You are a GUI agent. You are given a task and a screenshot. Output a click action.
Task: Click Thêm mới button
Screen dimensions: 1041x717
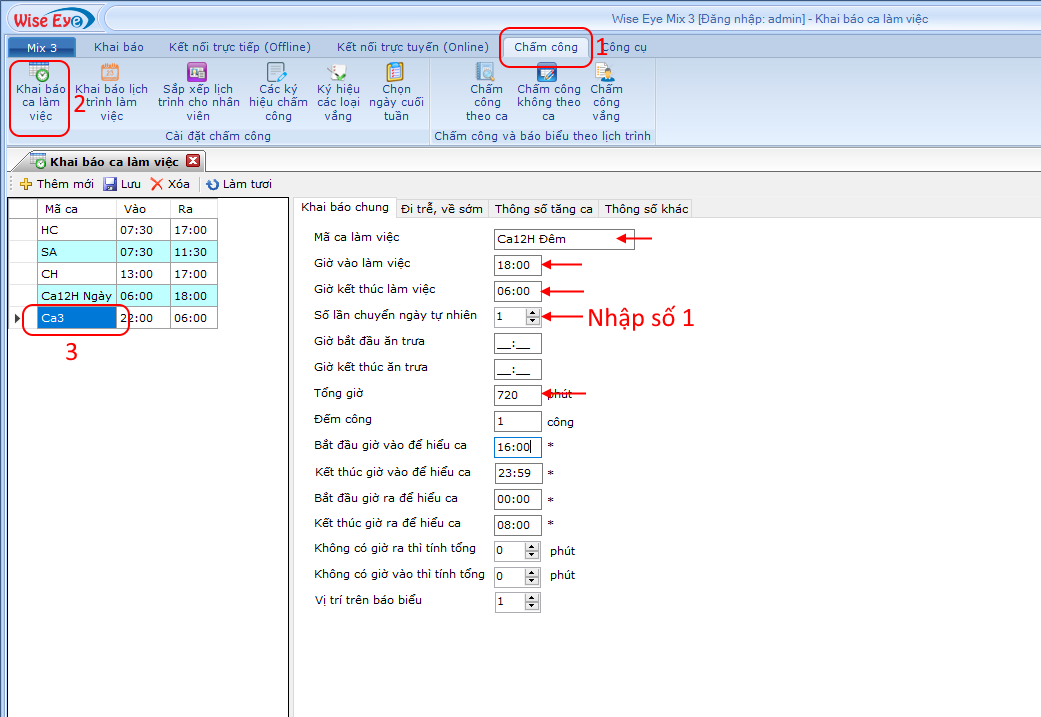[56, 184]
